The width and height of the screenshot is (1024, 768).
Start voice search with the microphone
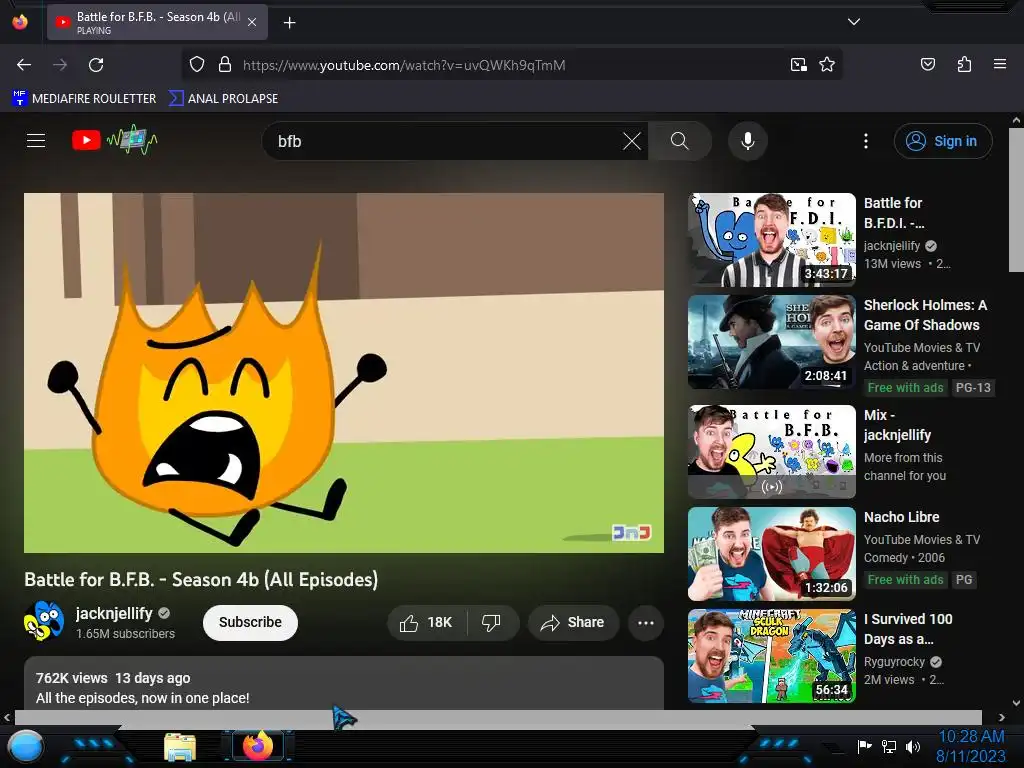pyautogui.click(x=748, y=141)
